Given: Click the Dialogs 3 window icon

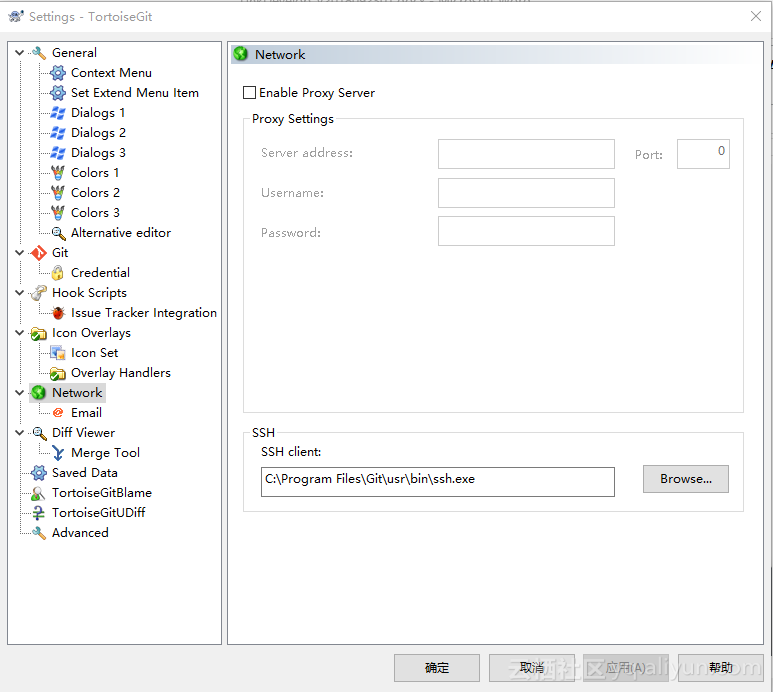Looking at the screenshot, I should pos(58,153).
